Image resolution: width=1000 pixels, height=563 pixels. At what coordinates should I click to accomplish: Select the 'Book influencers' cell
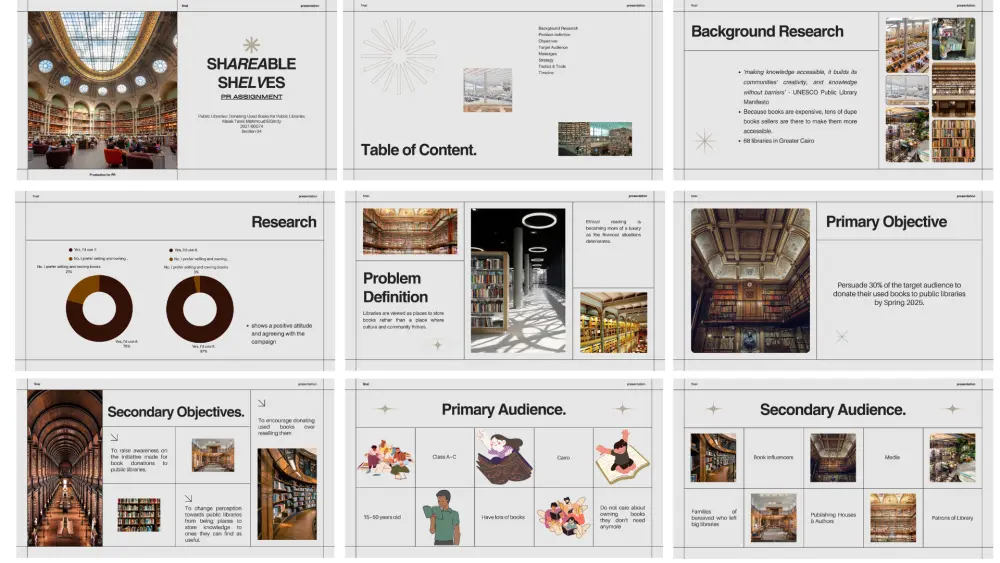pyautogui.click(x=774, y=457)
